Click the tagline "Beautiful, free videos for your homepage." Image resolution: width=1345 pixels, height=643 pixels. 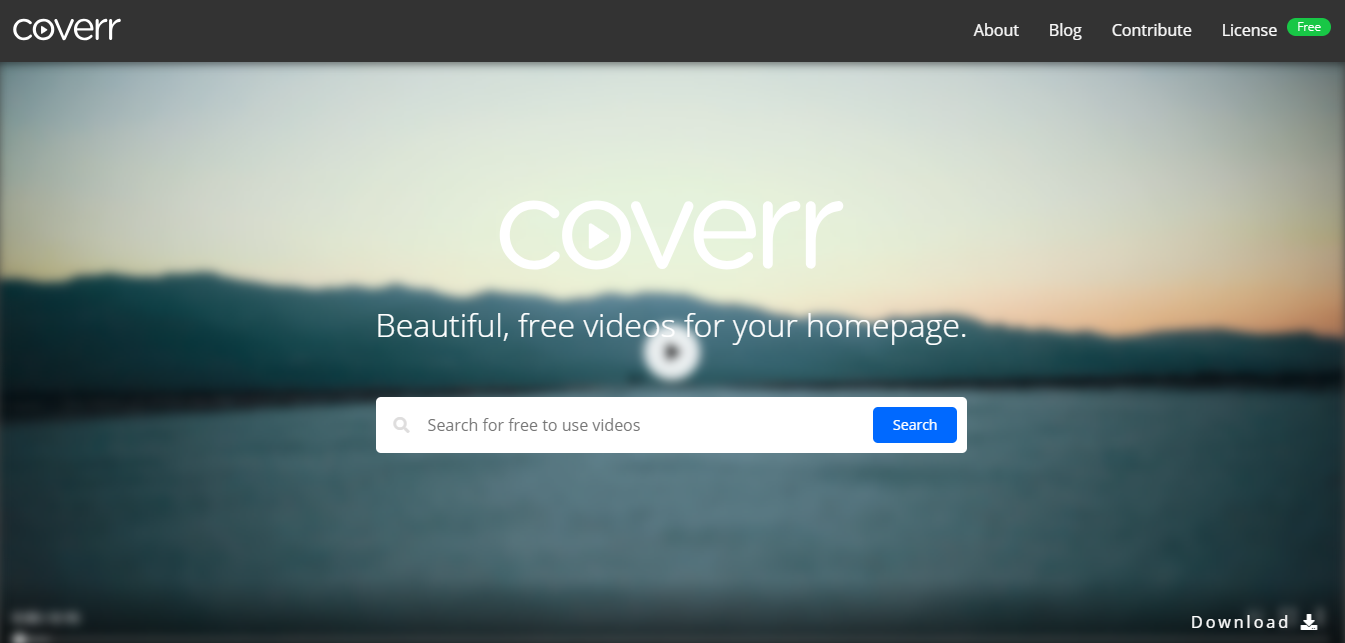671,325
